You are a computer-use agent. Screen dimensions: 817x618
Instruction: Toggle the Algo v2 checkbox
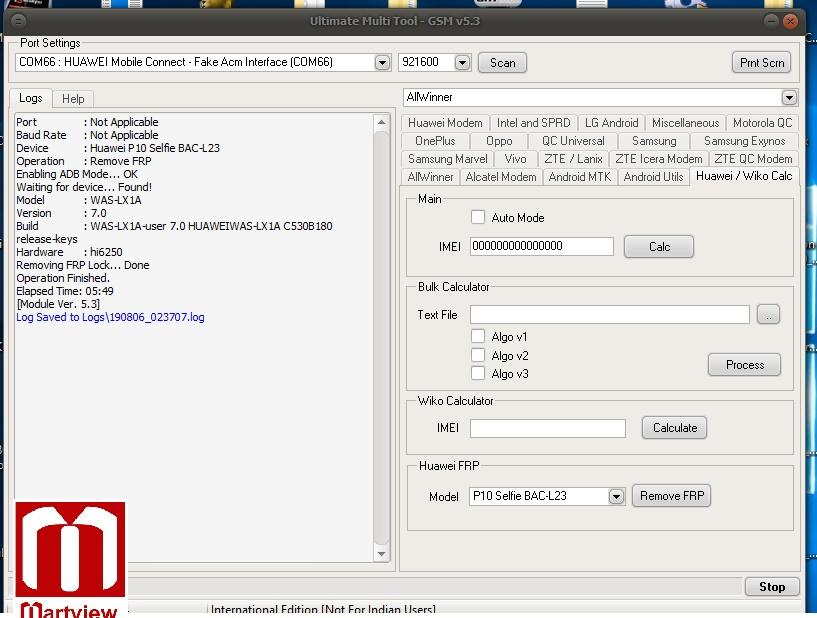tap(478, 355)
